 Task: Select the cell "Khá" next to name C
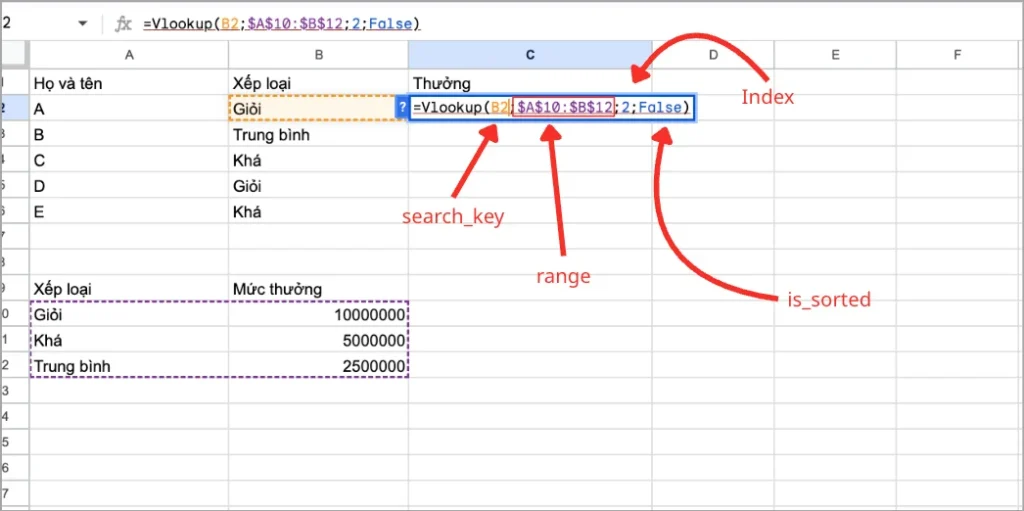[319, 160]
